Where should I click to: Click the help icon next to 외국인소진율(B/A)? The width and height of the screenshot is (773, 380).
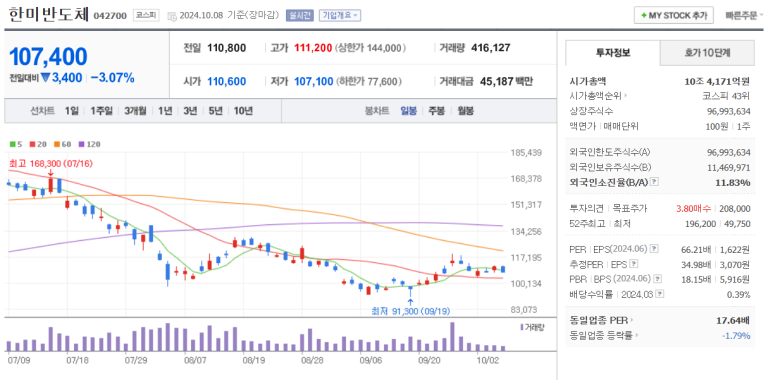pos(654,182)
